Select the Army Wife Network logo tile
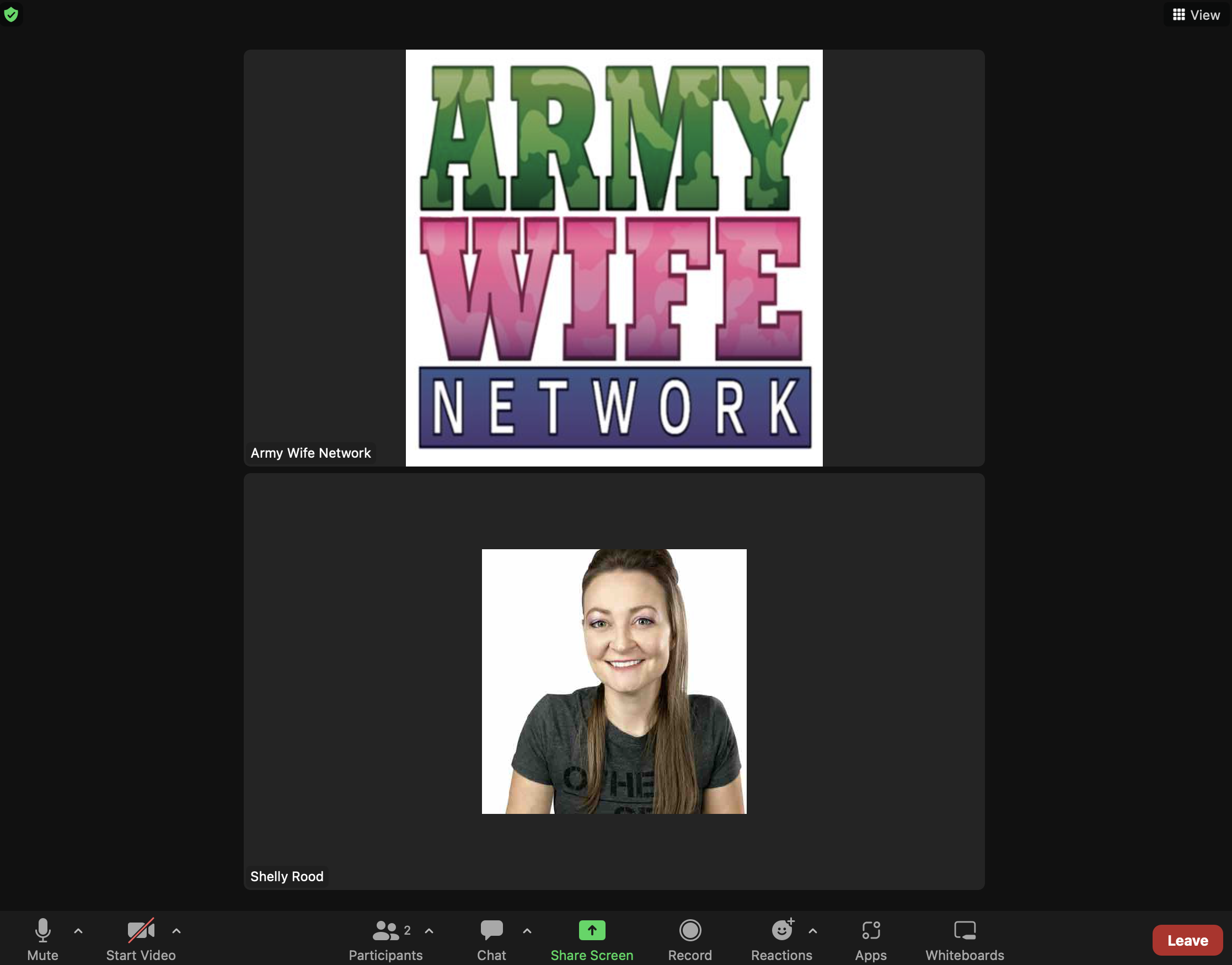1232x965 pixels. point(614,258)
